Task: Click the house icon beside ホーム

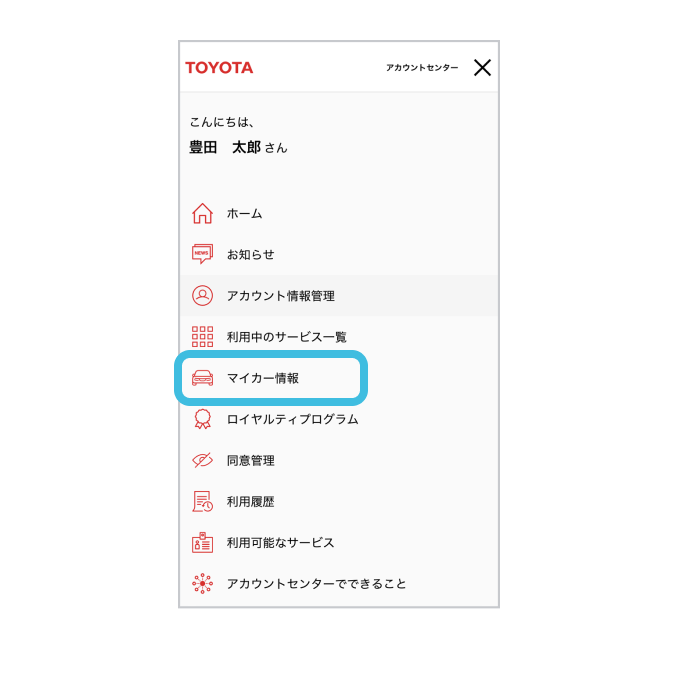Action: click(x=202, y=213)
